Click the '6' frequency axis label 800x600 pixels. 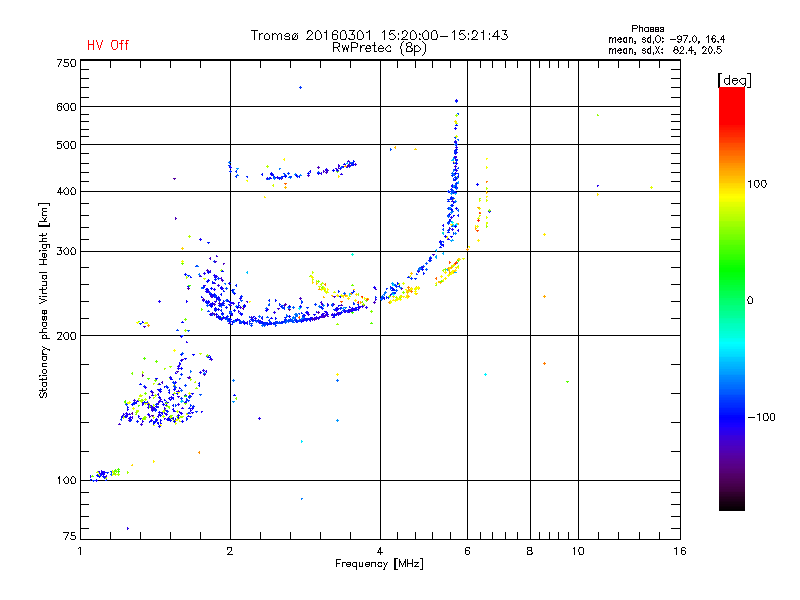click(467, 551)
